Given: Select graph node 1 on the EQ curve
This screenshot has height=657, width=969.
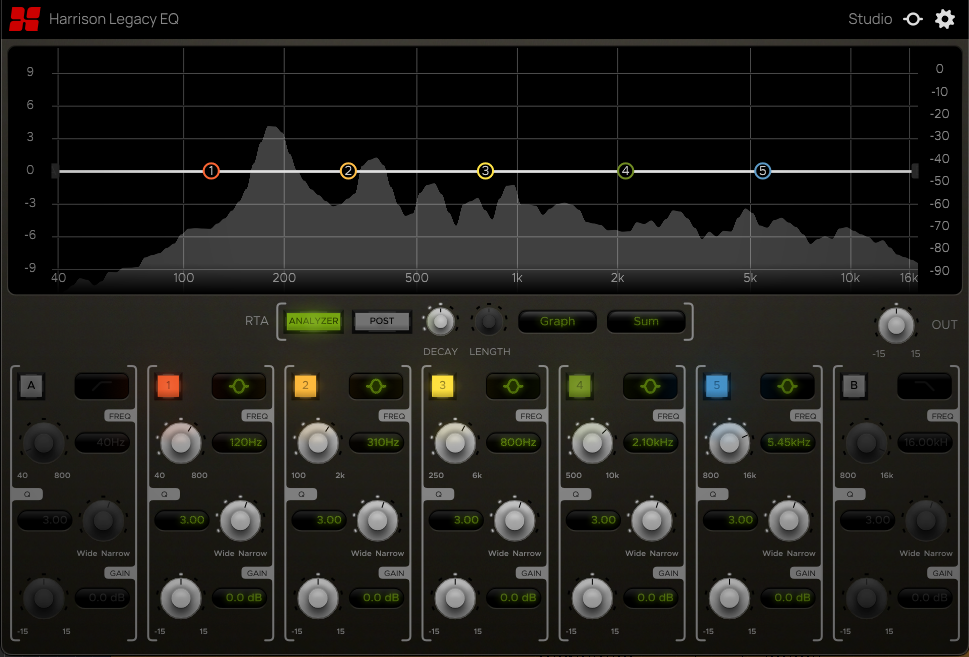Looking at the screenshot, I should tap(211, 171).
